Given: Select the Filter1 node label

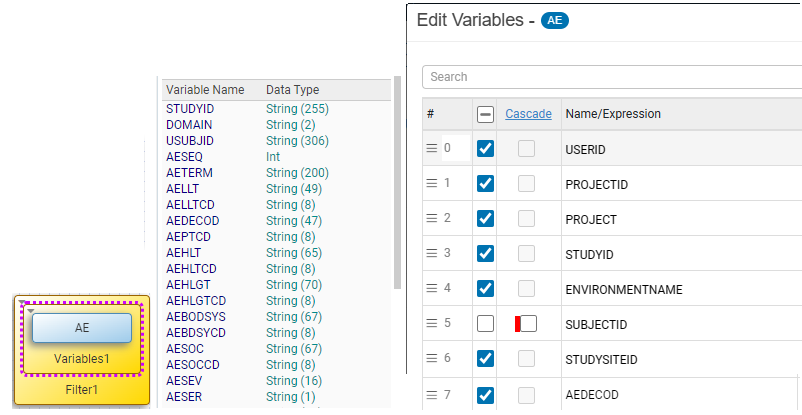Looking at the screenshot, I should (82, 390).
